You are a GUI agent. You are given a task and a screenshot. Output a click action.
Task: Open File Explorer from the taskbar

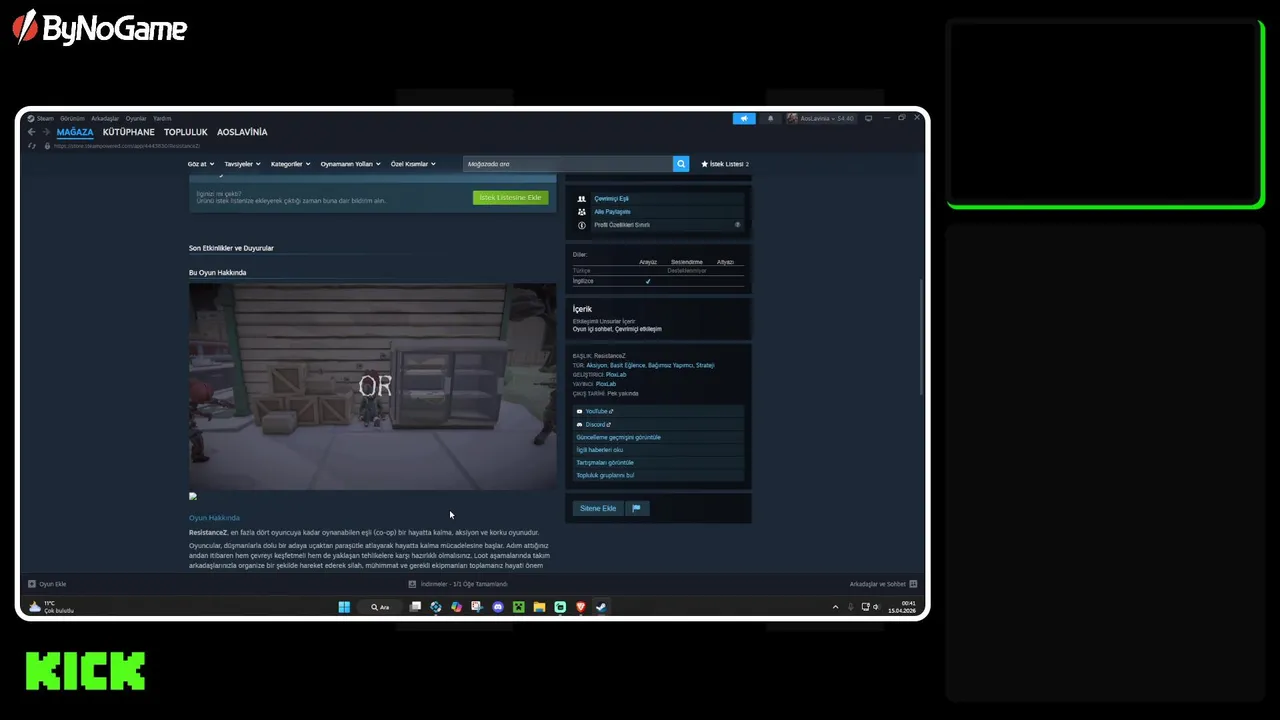click(539, 607)
